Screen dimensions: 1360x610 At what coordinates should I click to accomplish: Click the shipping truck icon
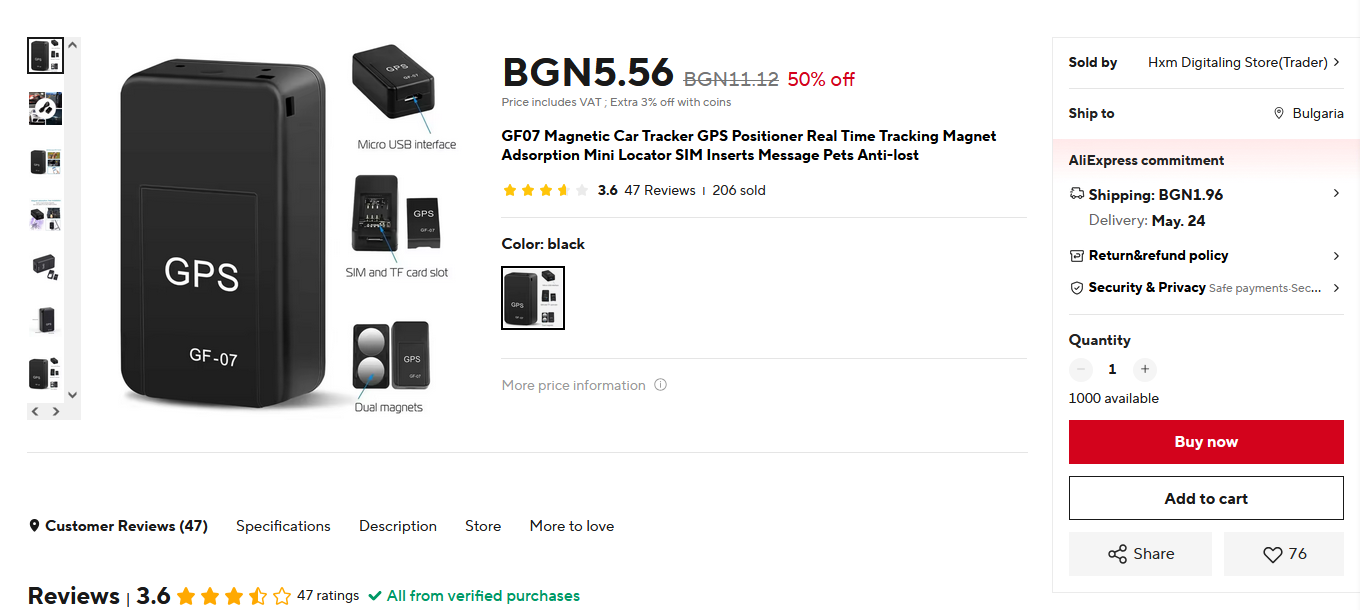1077,194
